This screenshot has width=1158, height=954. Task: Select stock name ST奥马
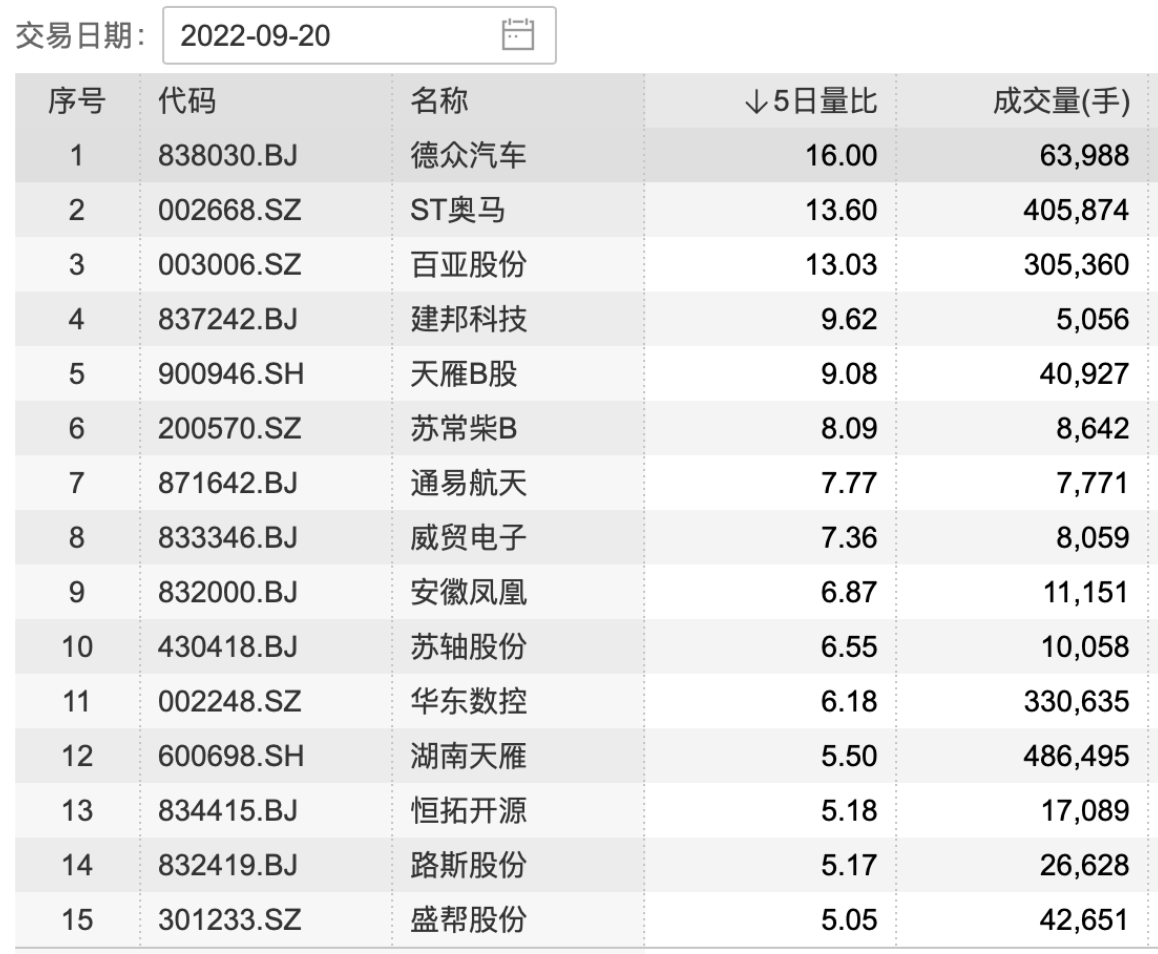pyautogui.click(x=458, y=210)
